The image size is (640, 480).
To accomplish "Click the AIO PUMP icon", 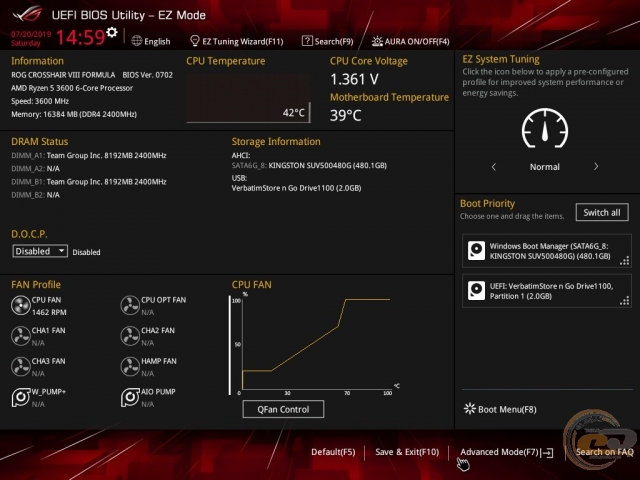I will pyautogui.click(x=130, y=397).
